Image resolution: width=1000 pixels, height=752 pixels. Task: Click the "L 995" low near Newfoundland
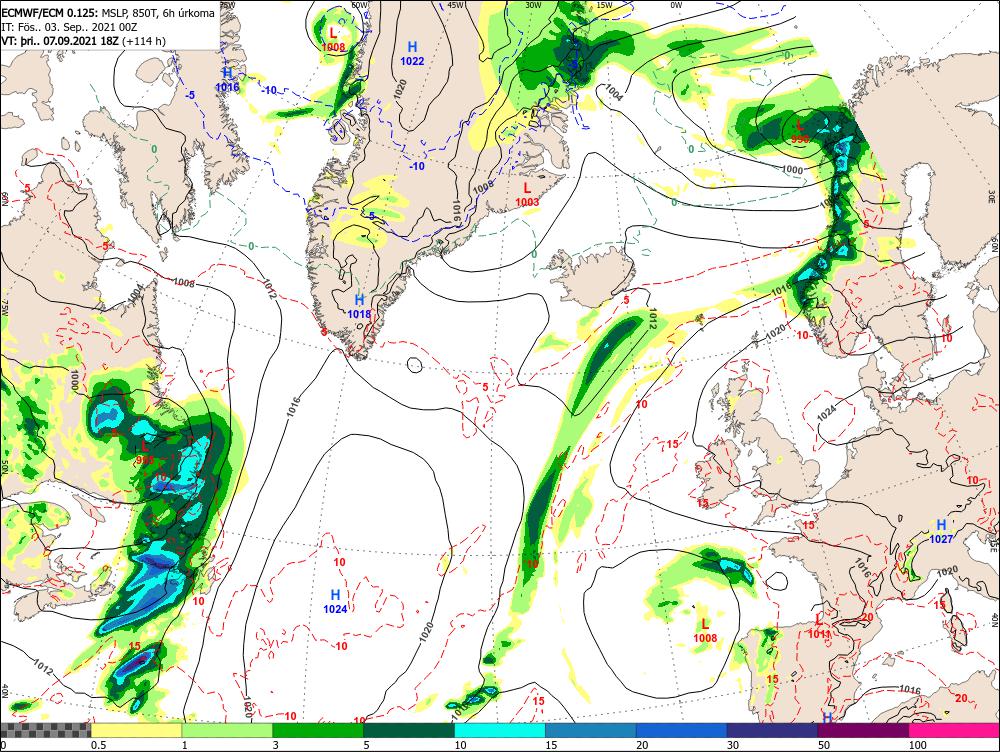tap(145, 452)
